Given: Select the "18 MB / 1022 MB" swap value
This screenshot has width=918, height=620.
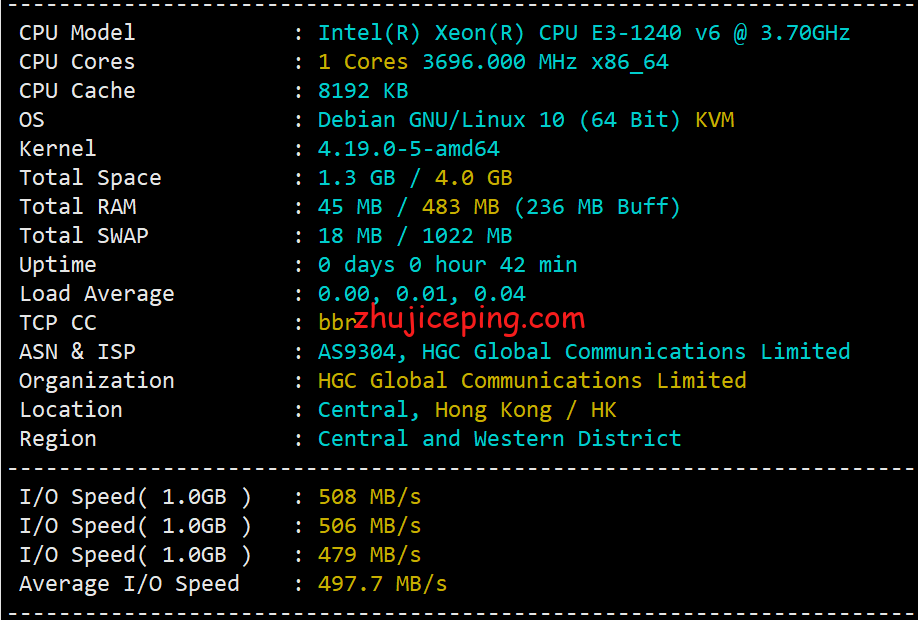Looking at the screenshot, I should tap(415, 236).
